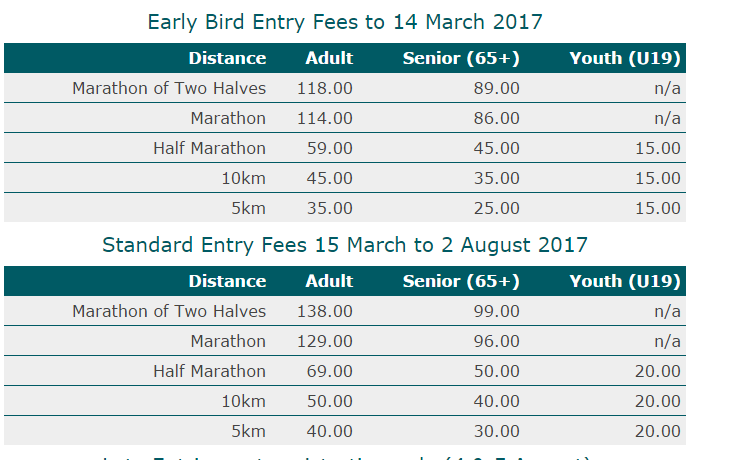The image size is (748, 460).
Task: Select Youth (U19) header in Standard fees table
Action: click(625, 281)
